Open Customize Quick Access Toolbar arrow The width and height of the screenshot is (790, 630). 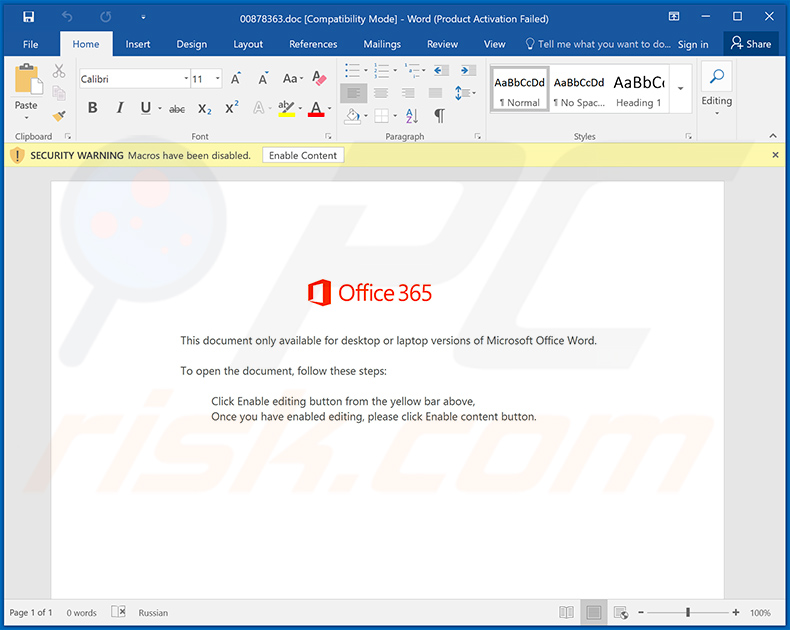[143, 17]
